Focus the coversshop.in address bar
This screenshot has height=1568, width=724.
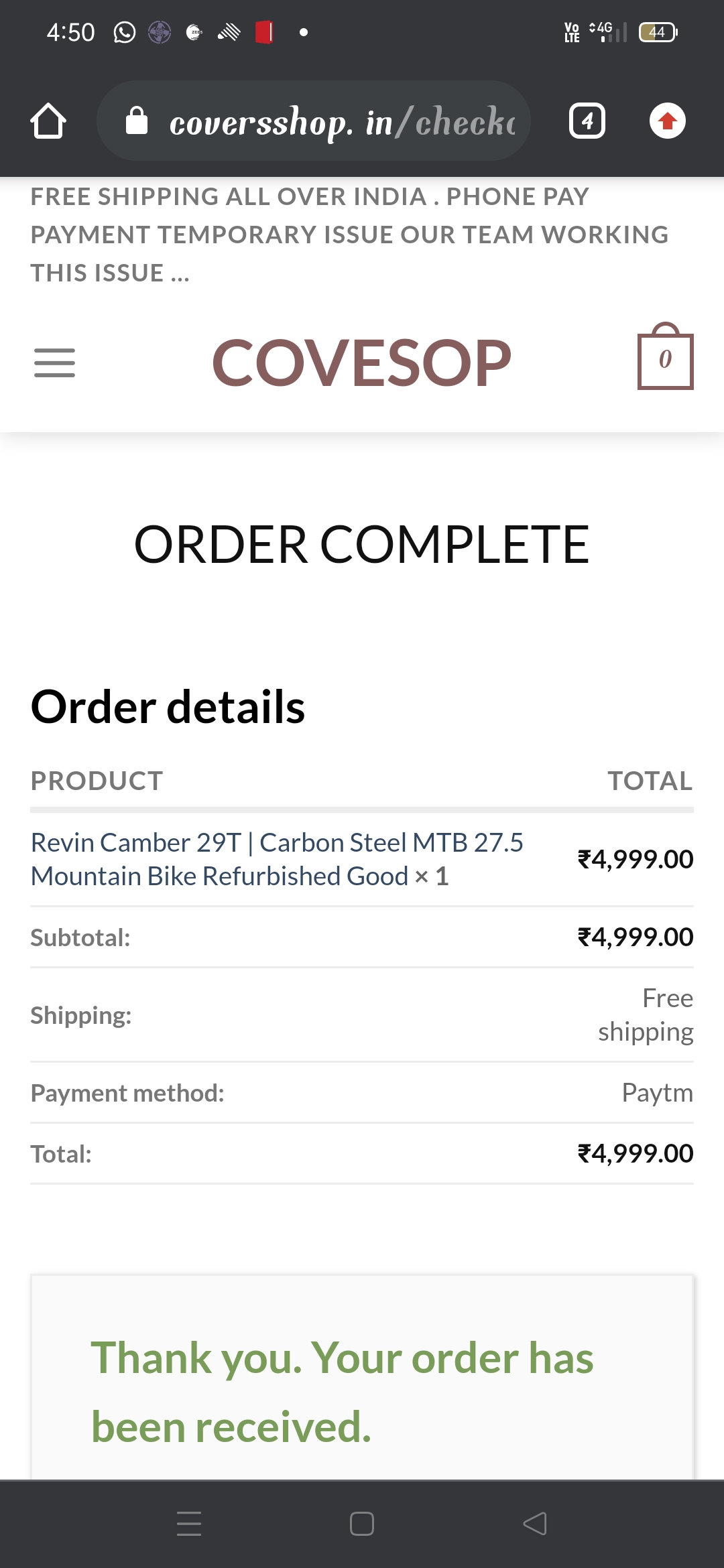click(342, 121)
